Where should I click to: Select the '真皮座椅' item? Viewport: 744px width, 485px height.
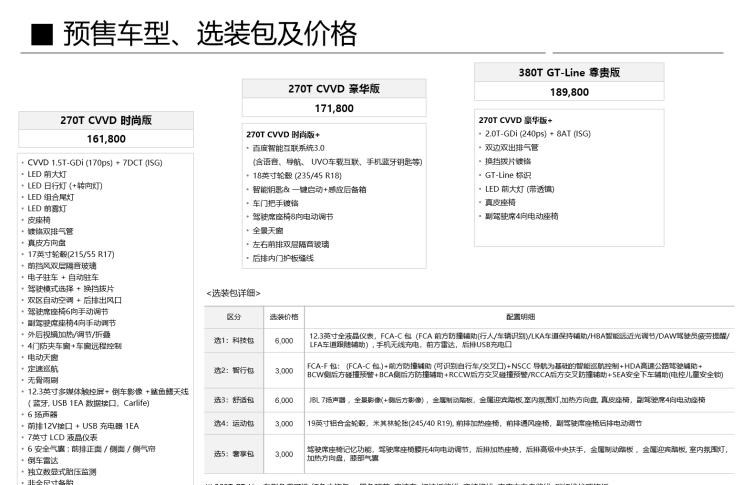pyautogui.click(x=500, y=203)
